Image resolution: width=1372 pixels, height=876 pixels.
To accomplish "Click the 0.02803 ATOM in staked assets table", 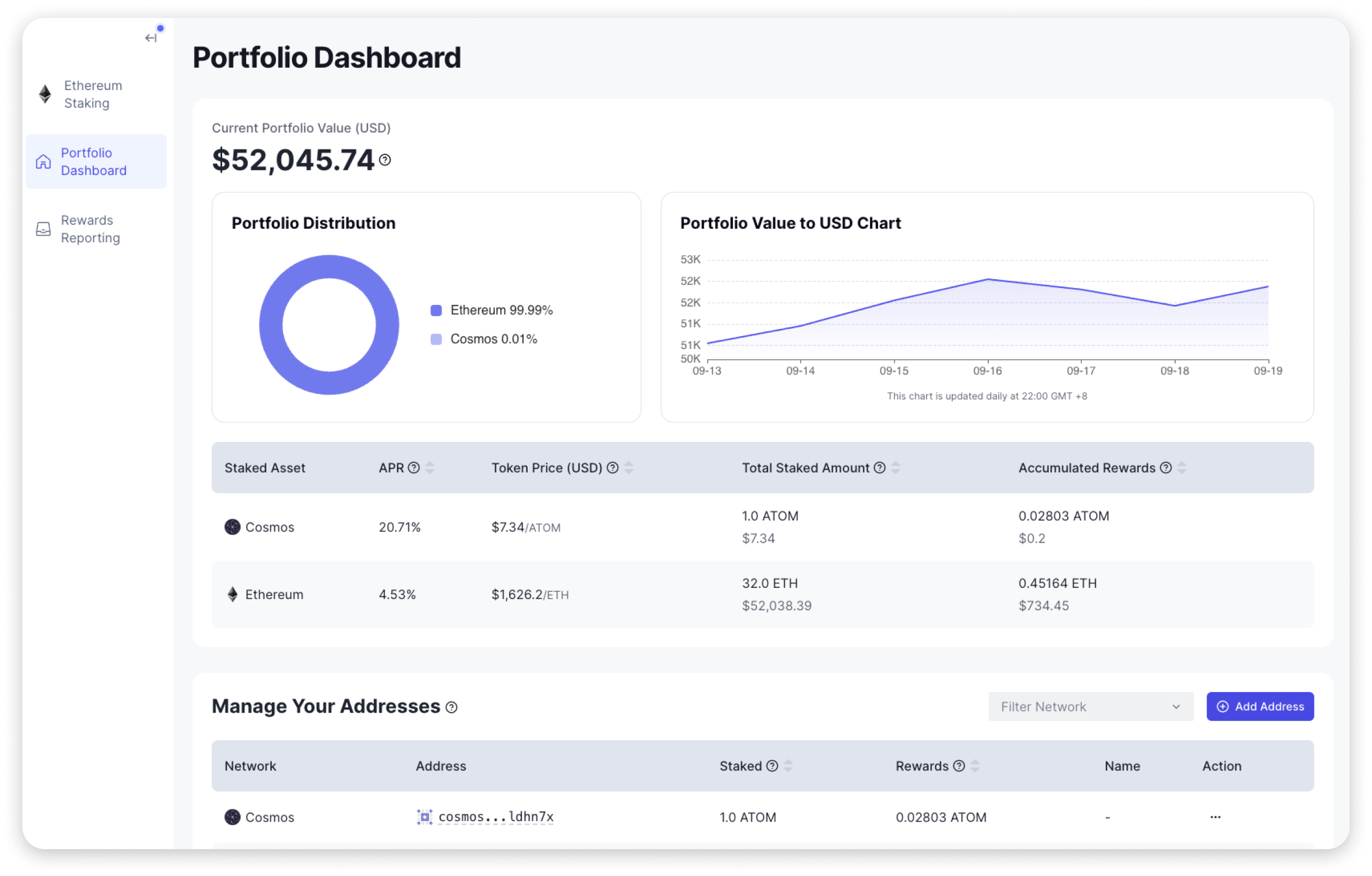I will (1064, 516).
